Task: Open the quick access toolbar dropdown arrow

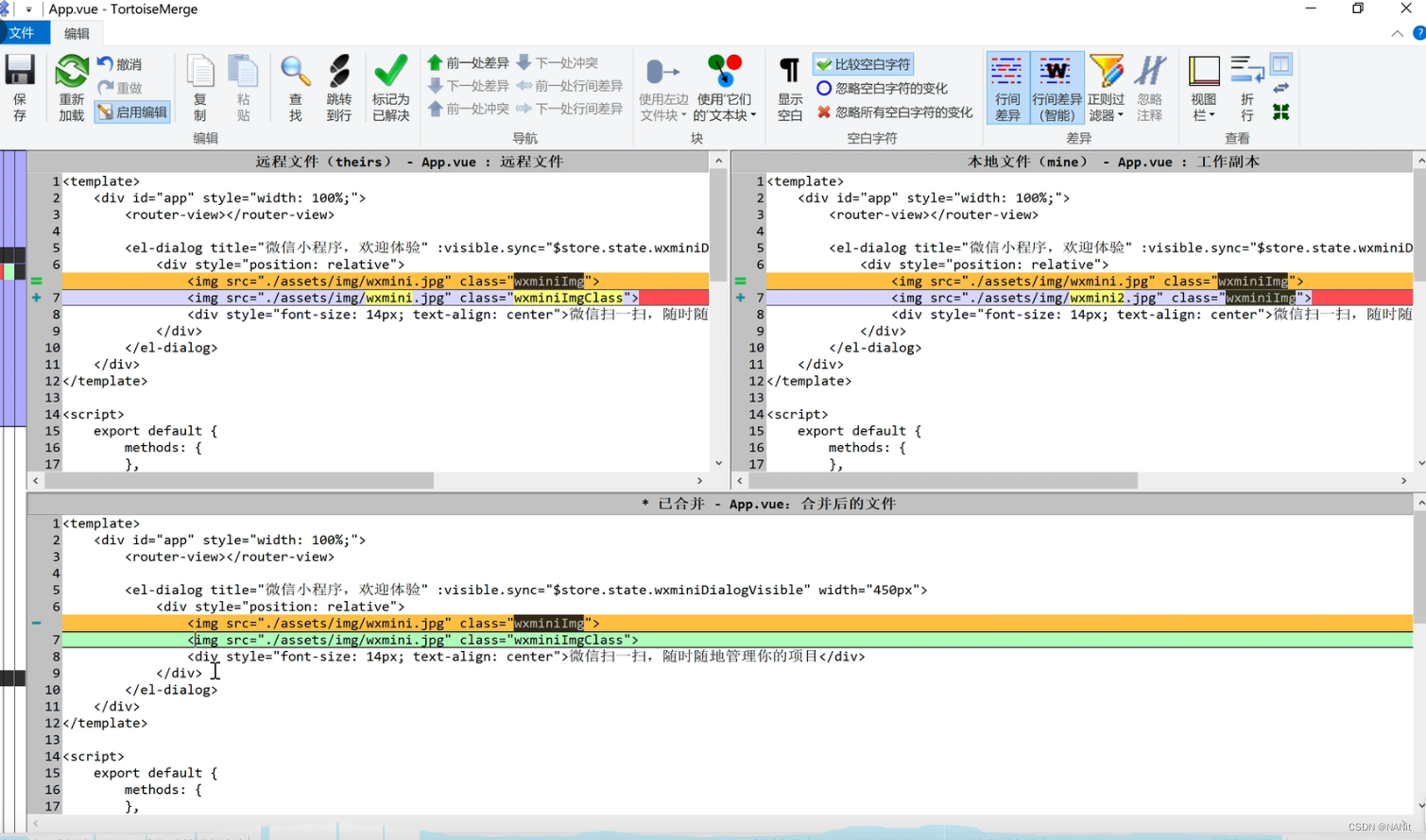Action: [x=28, y=9]
